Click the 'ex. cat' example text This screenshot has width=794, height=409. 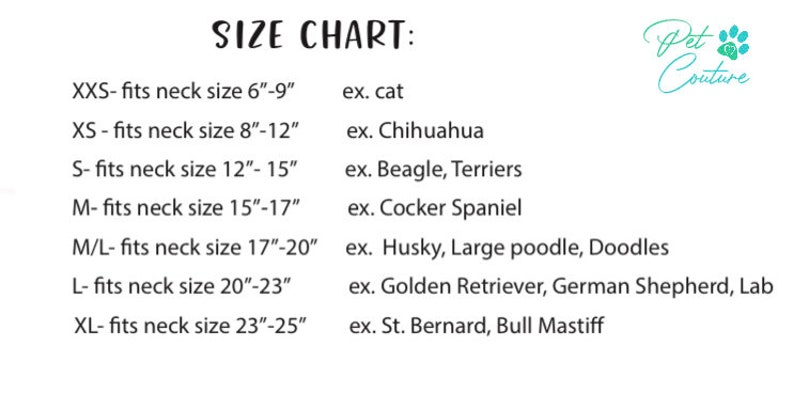click(373, 92)
